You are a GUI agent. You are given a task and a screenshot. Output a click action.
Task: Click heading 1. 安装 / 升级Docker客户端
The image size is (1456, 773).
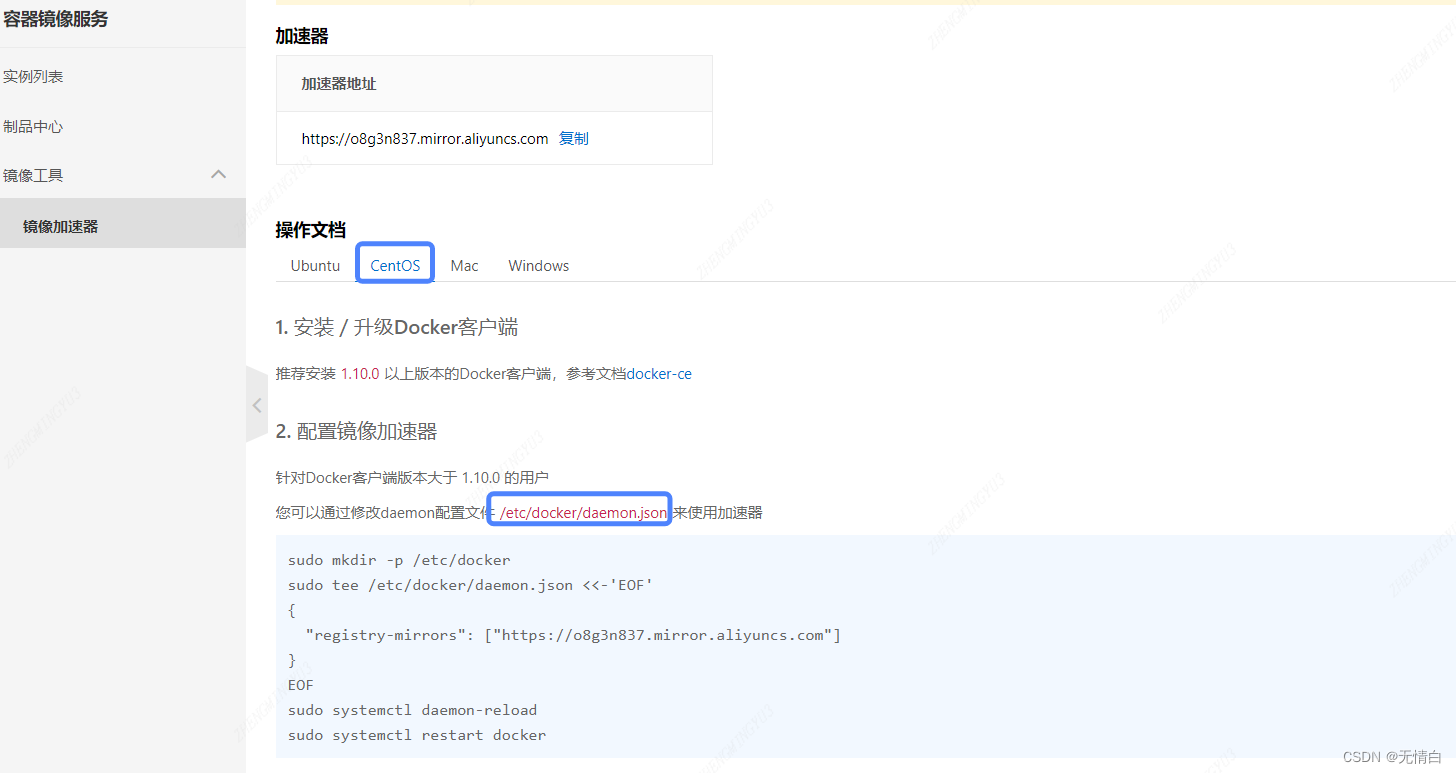pyautogui.click(x=397, y=327)
